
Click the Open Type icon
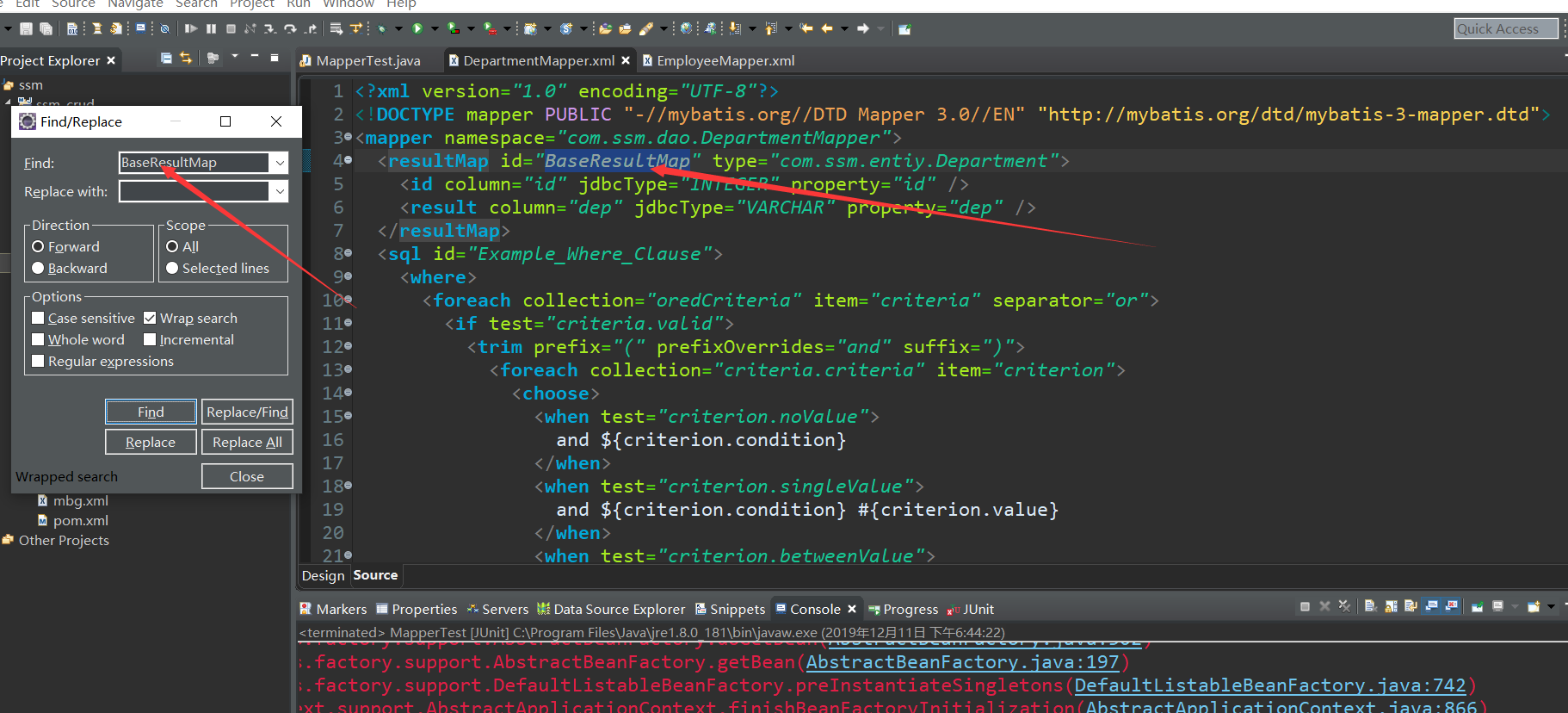point(605,28)
